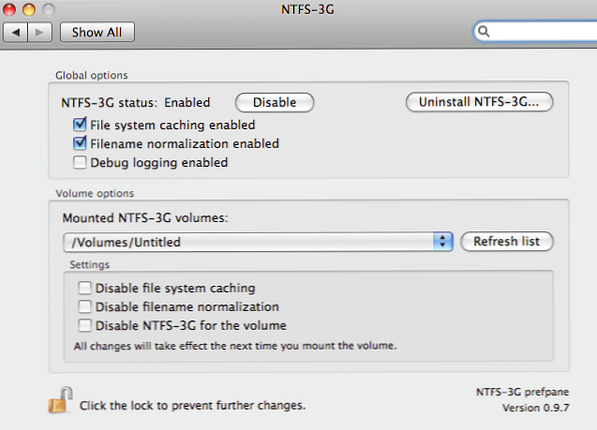Disable NTFS-3G with the Disable button
The width and height of the screenshot is (597, 430).
tap(275, 102)
